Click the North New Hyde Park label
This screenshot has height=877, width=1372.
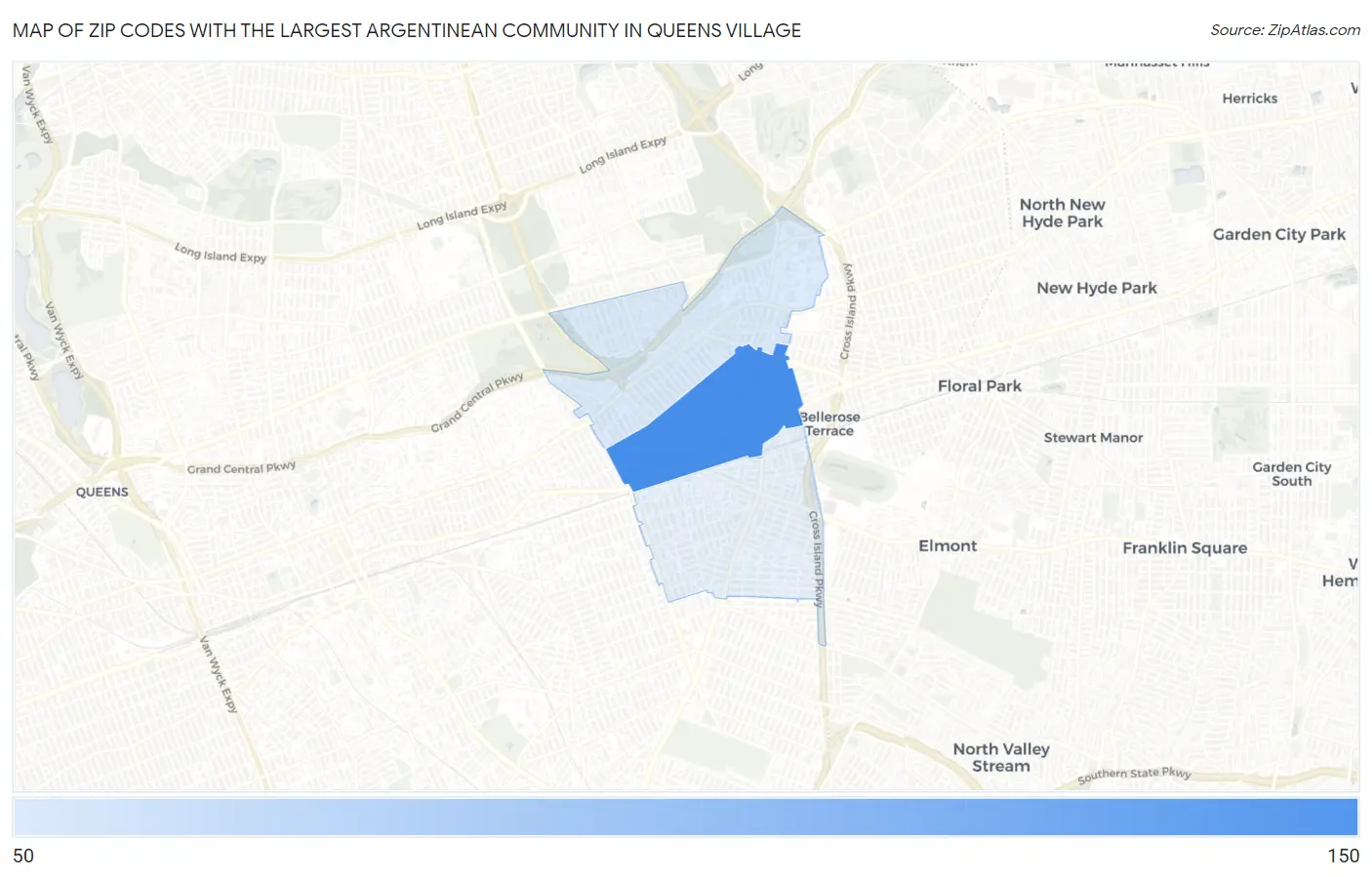pyautogui.click(x=1063, y=213)
